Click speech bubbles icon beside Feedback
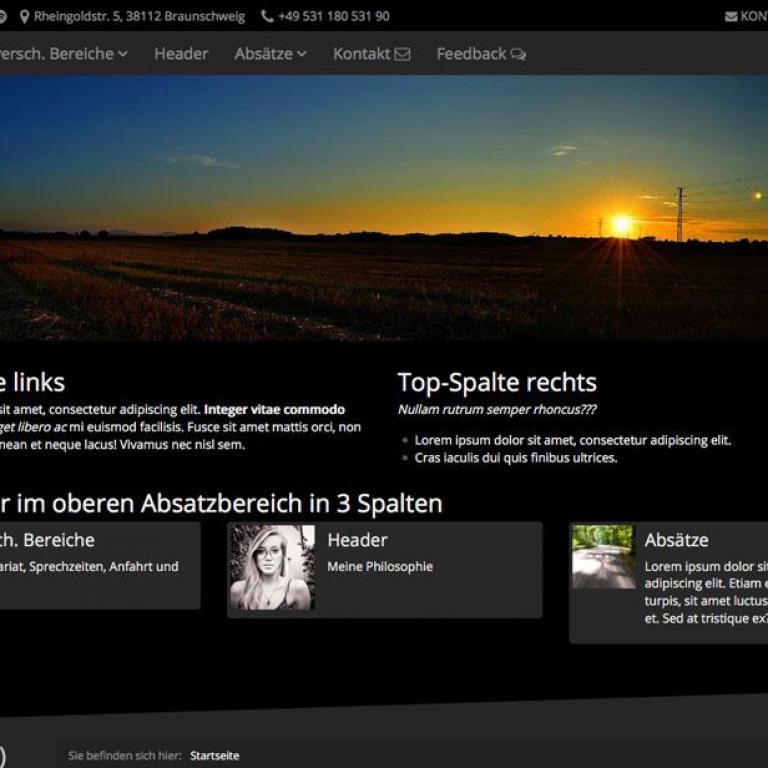 pyautogui.click(x=518, y=55)
